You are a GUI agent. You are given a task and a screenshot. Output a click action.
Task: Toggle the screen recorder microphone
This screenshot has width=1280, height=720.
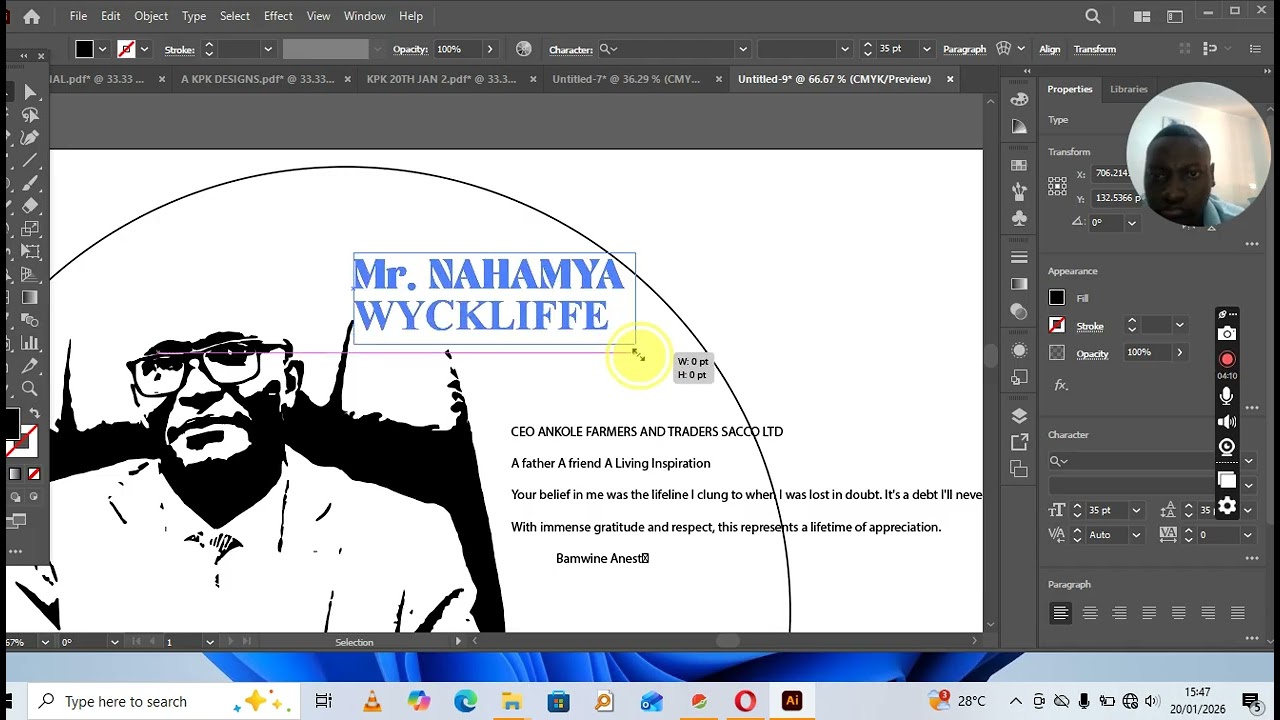pos(1227,396)
